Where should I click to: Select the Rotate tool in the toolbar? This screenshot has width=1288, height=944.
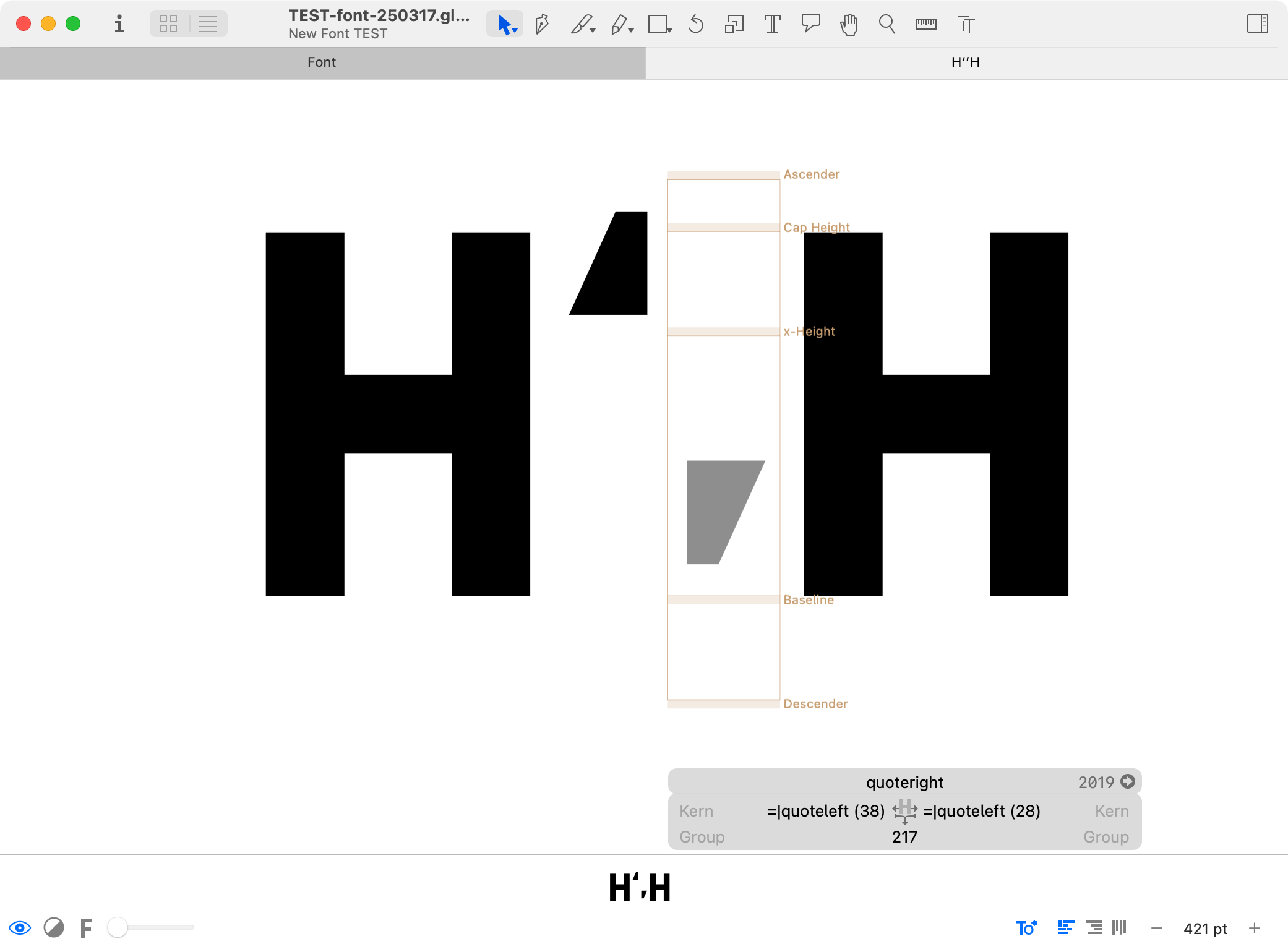696,25
